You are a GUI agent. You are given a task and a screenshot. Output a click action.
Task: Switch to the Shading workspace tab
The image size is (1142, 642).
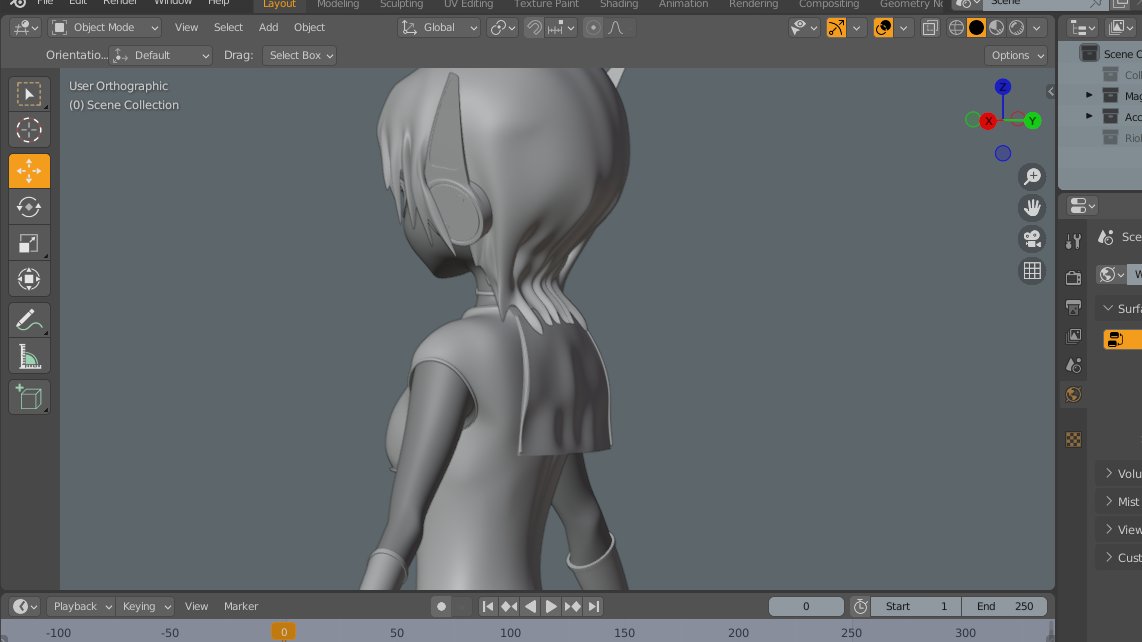tap(619, 4)
